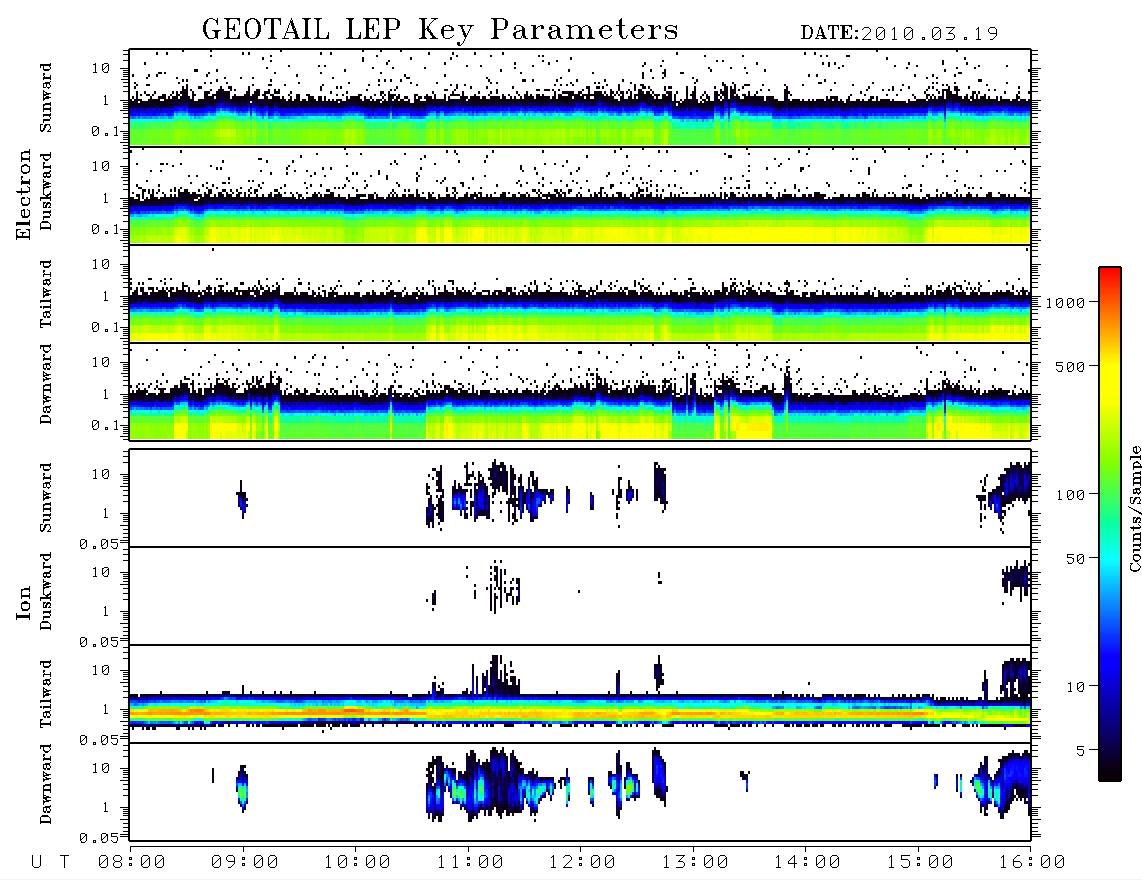This screenshot has width=1142, height=880.
Task: Click the 14:00 time axis label
Action: click(807, 862)
